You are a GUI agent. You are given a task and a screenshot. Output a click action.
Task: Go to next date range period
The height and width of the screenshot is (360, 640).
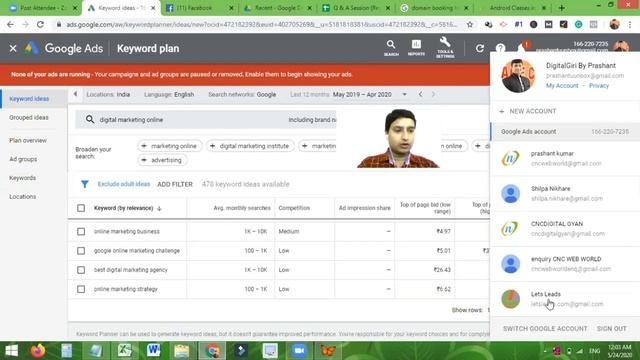[433, 94]
